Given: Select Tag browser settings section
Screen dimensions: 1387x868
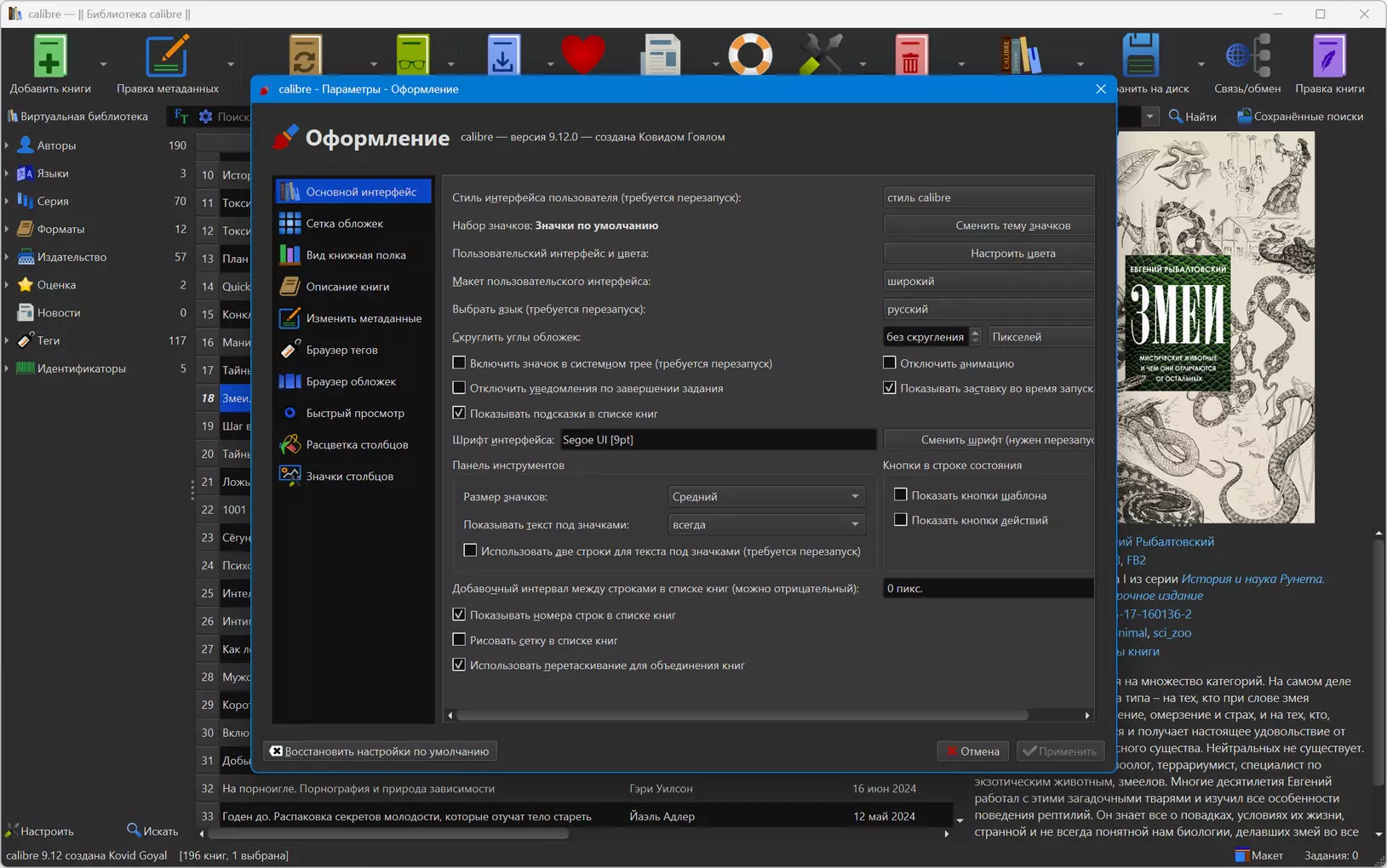Looking at the screenshot, I should click(x=353, y=349).
